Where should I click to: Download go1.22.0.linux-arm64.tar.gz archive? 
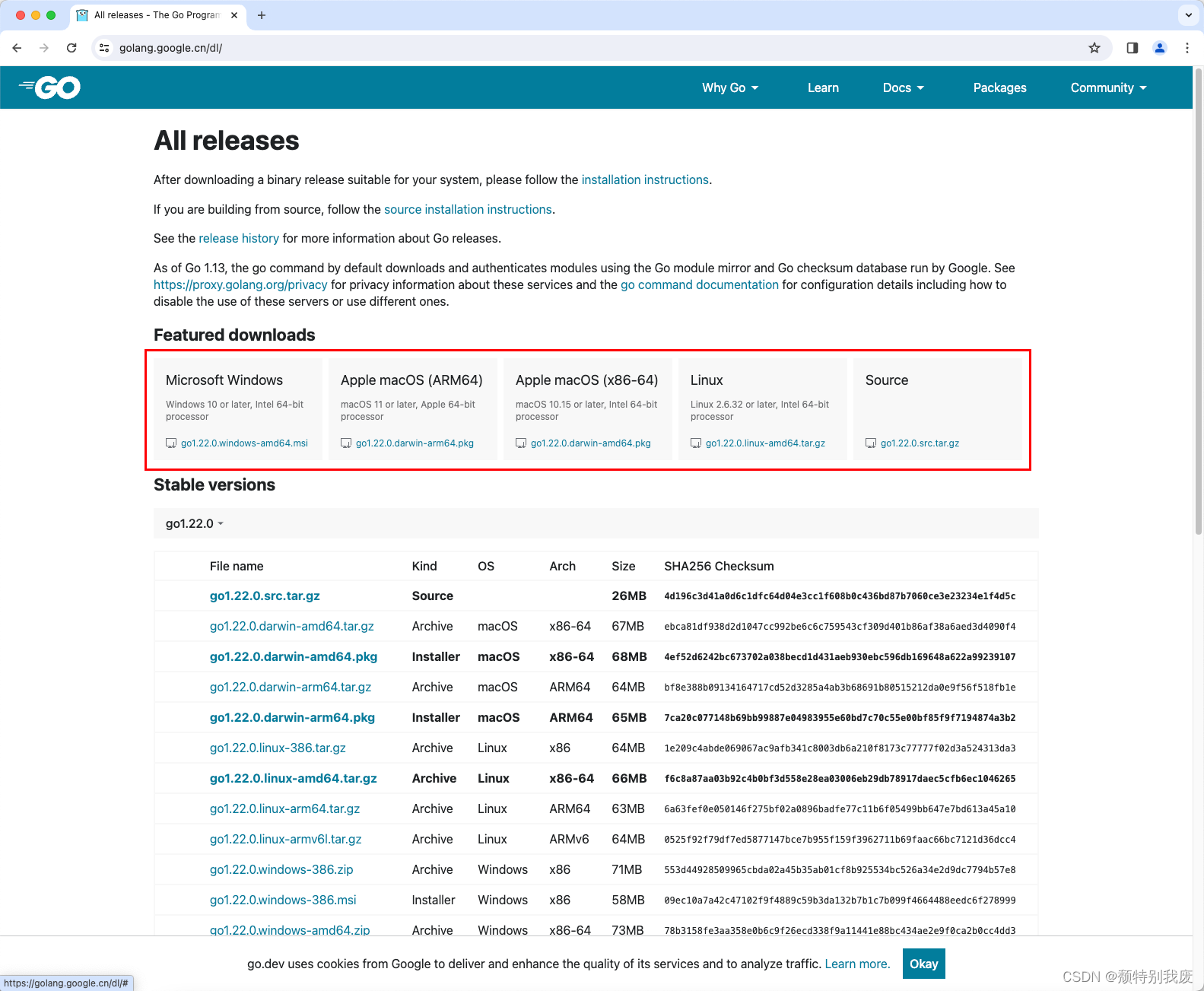click(x=284, y=808)
